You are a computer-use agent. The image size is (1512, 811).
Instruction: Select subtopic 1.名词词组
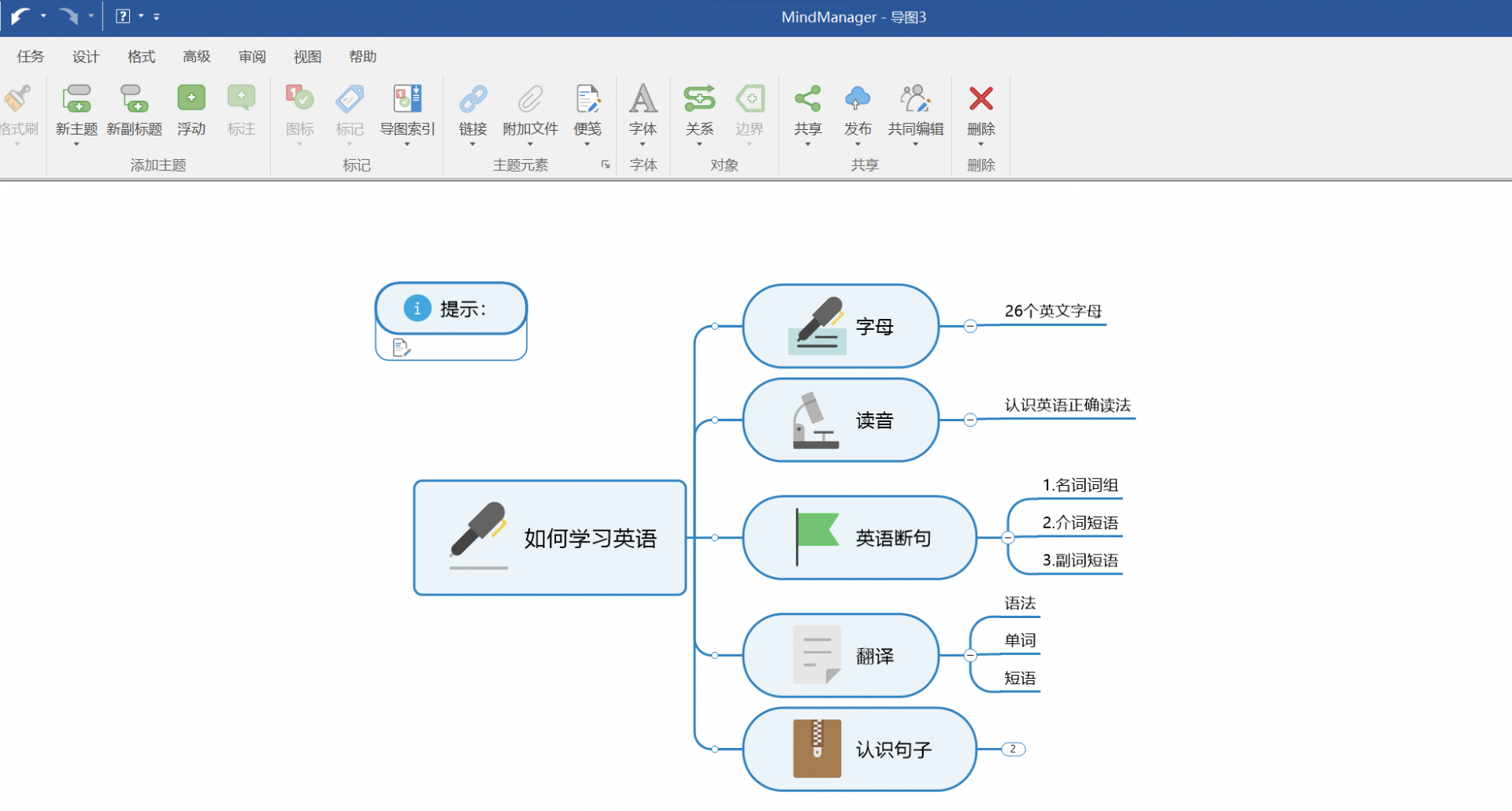(1080, 485)
